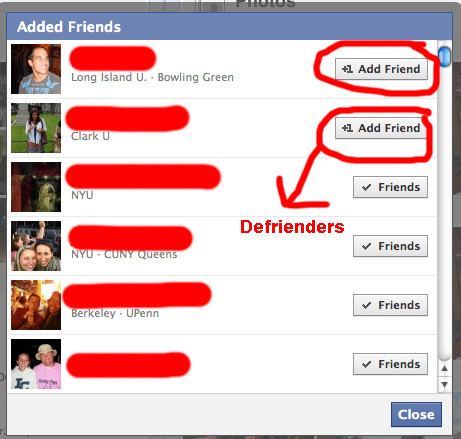Open the Berkeley · UPenn profile photo
Image resolution: width=461 pixels, height=439 pixels.
click(x=36, y=305)
